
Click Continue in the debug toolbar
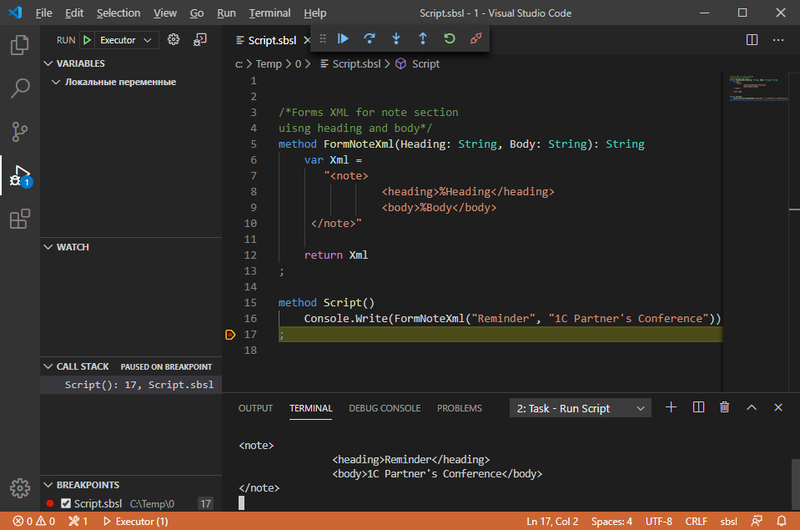(343, 39)
